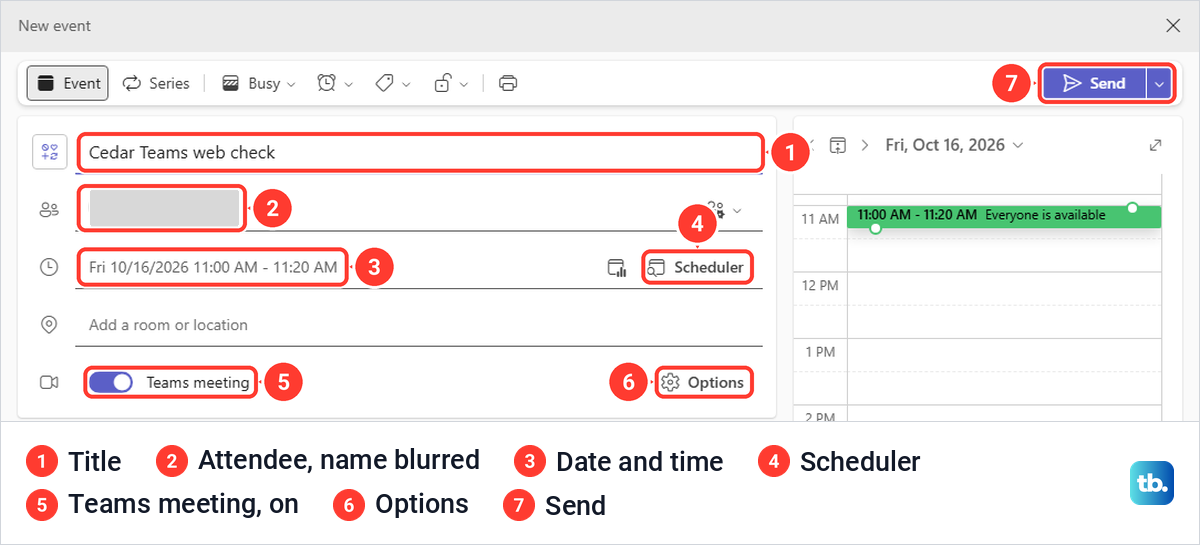1200x545 pixels.
Task: Open the 'Fri, Oct 16, 2026' date picker
Action: 955,145
